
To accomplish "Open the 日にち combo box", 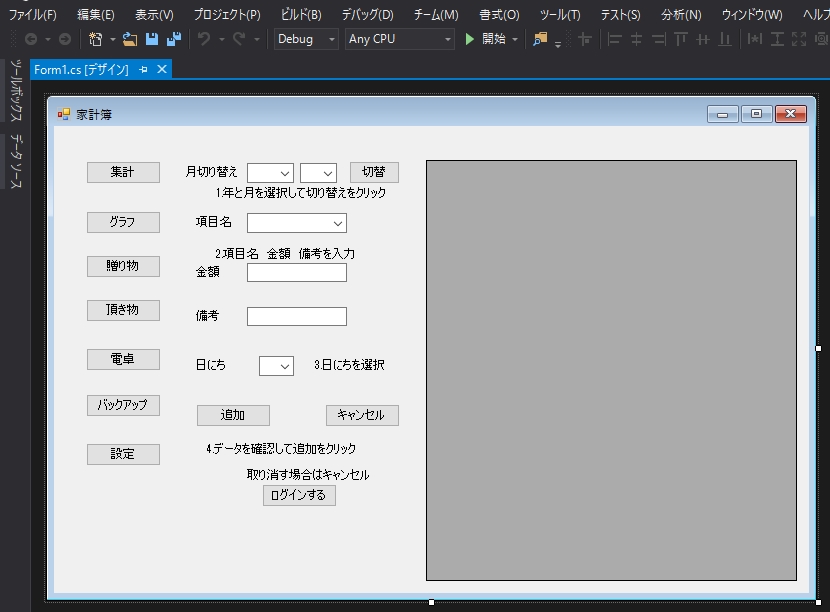I will (x=276, y=366).
